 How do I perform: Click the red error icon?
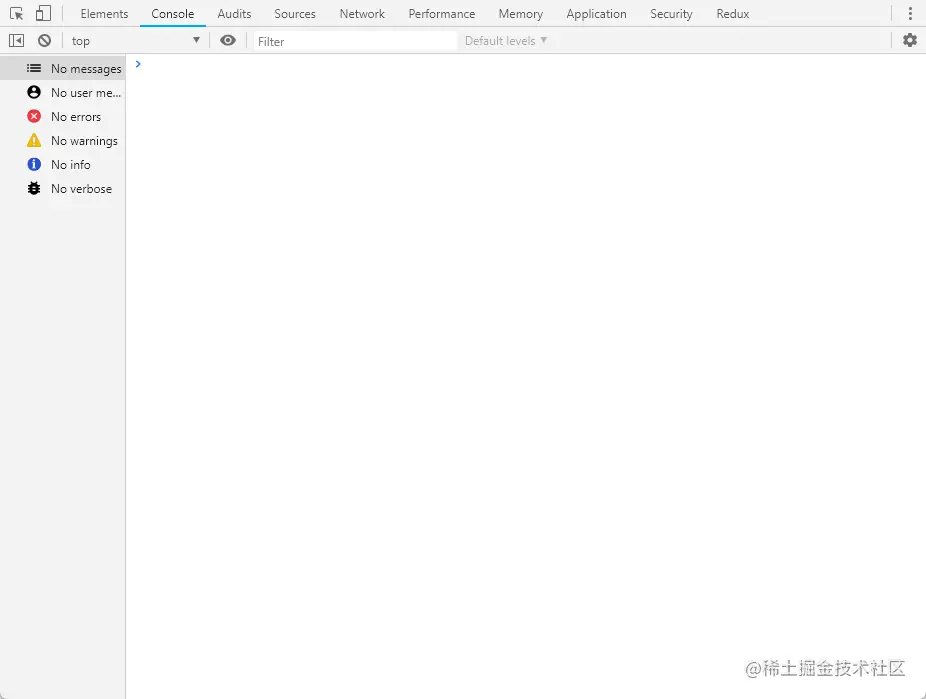point(34,116)
